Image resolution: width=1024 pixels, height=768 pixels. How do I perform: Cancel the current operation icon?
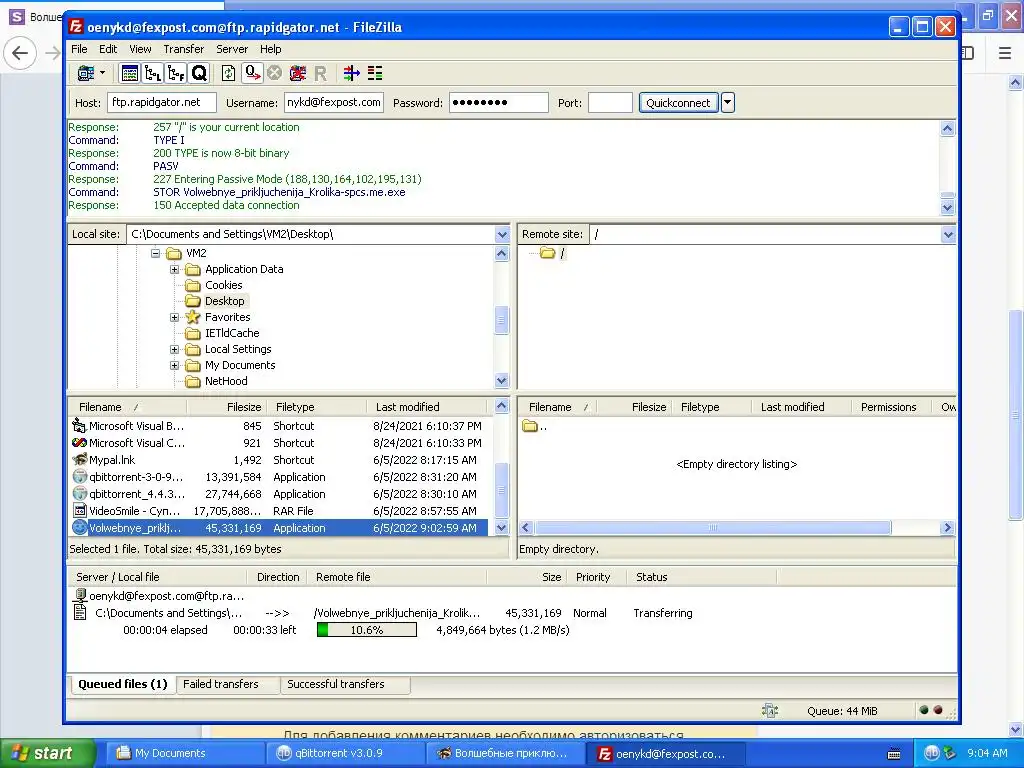click(x=274, y=73)
